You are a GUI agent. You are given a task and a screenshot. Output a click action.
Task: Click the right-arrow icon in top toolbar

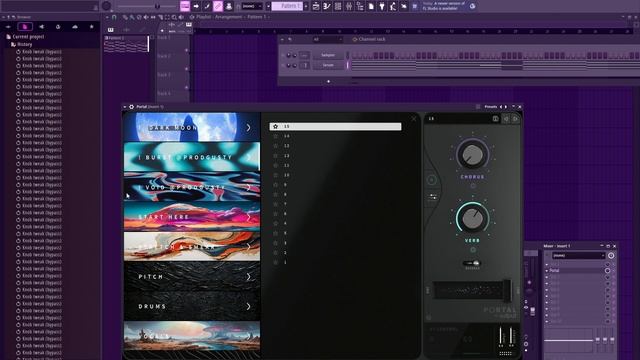(x=196, y=6)
